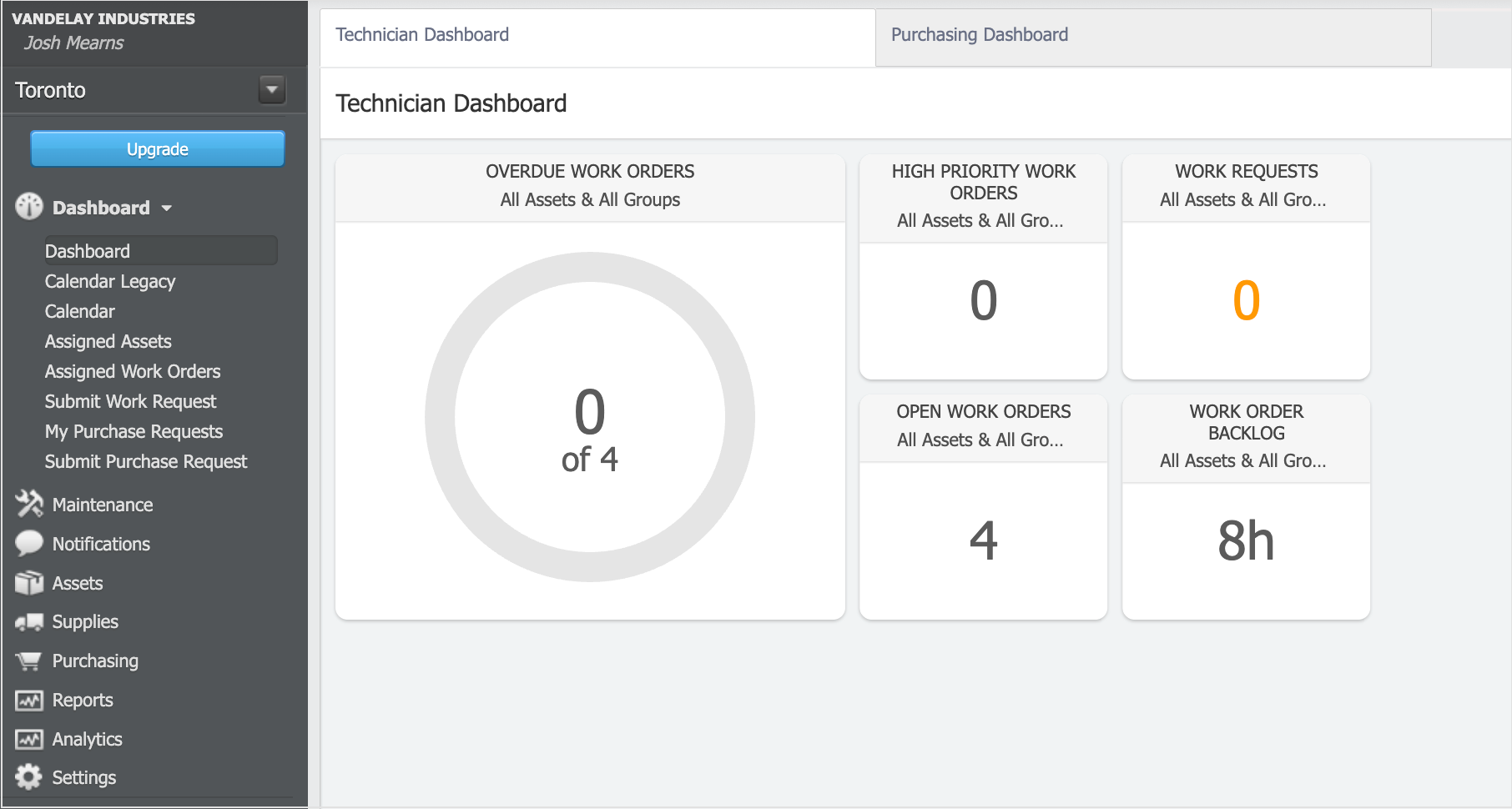1512x809 pixels.
Task: Open the Reports chart icon
Action: pyautogui.click(x=28, y=700)
